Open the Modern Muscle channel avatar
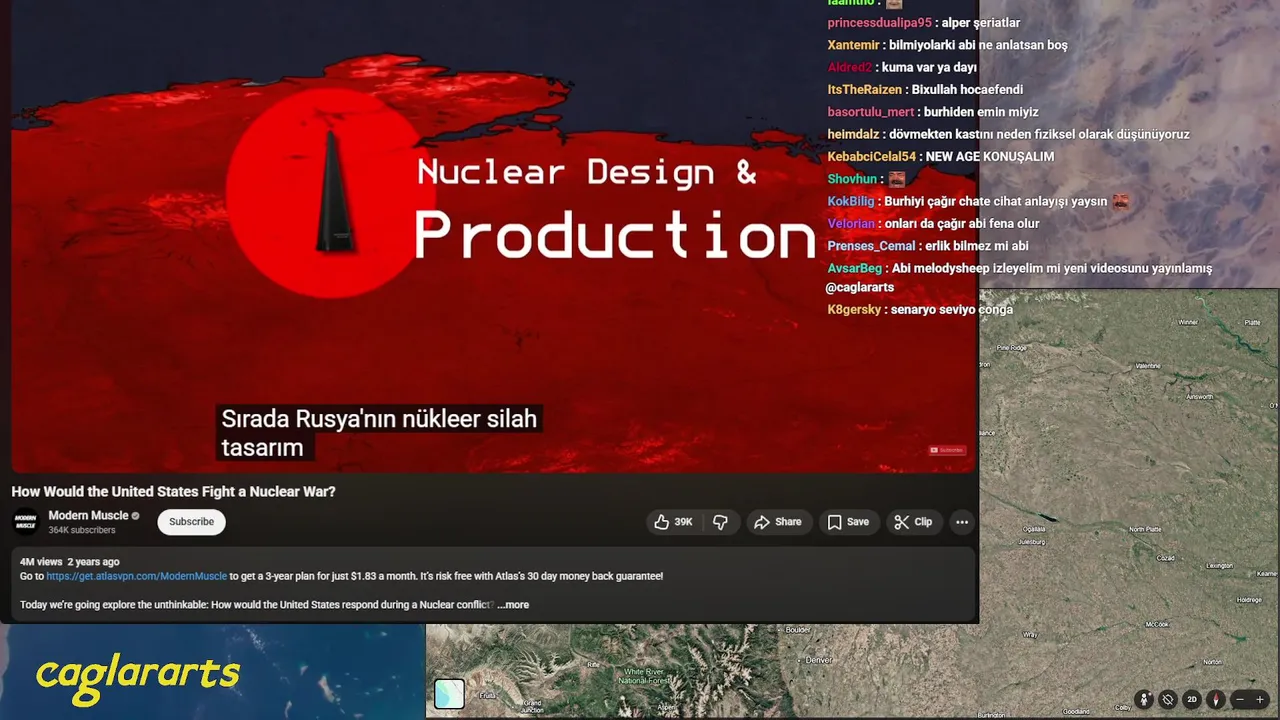The width and height of the screenshot is (1280, 720). click(26, 522)
